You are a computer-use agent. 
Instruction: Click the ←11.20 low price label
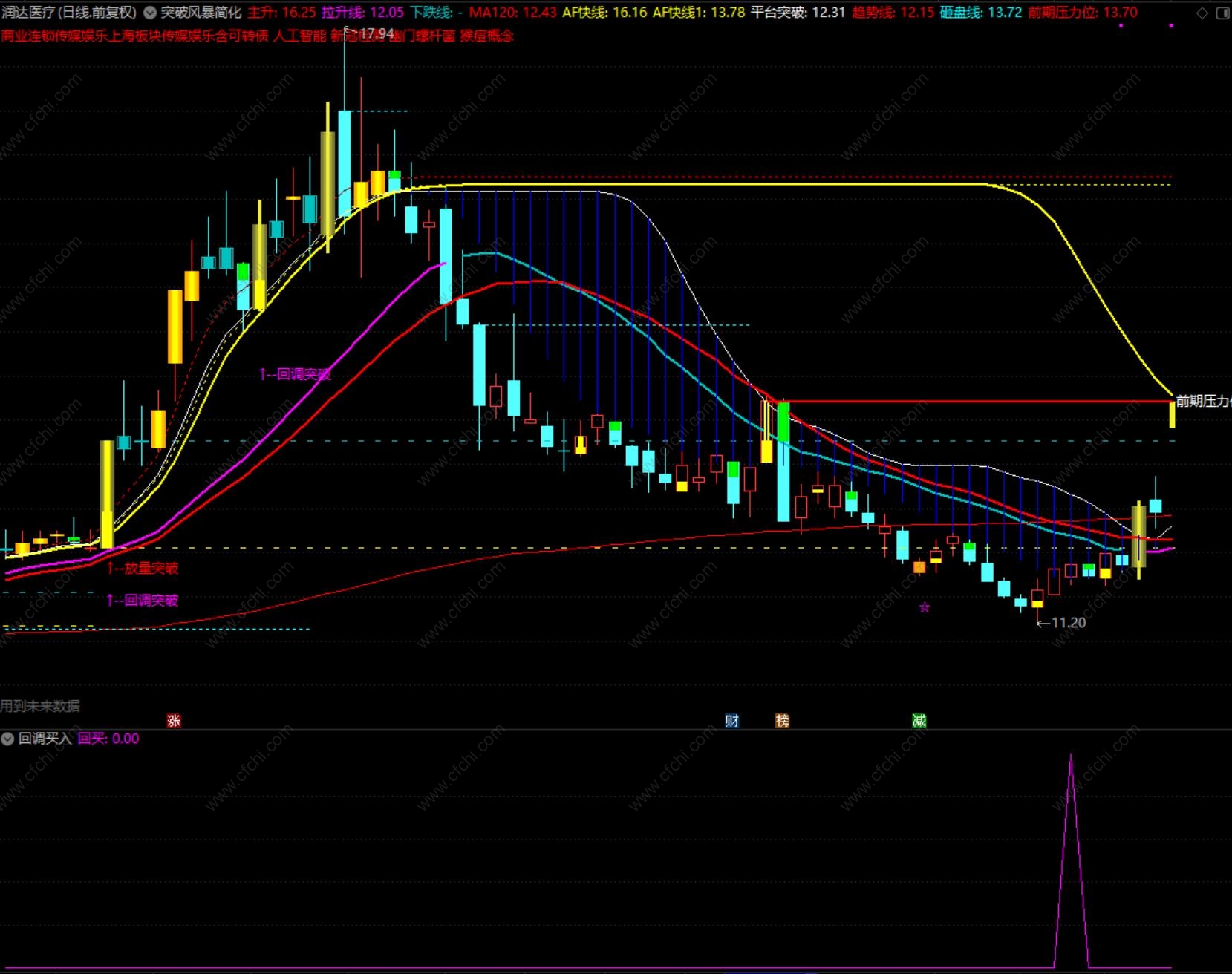pos(1061,623)
